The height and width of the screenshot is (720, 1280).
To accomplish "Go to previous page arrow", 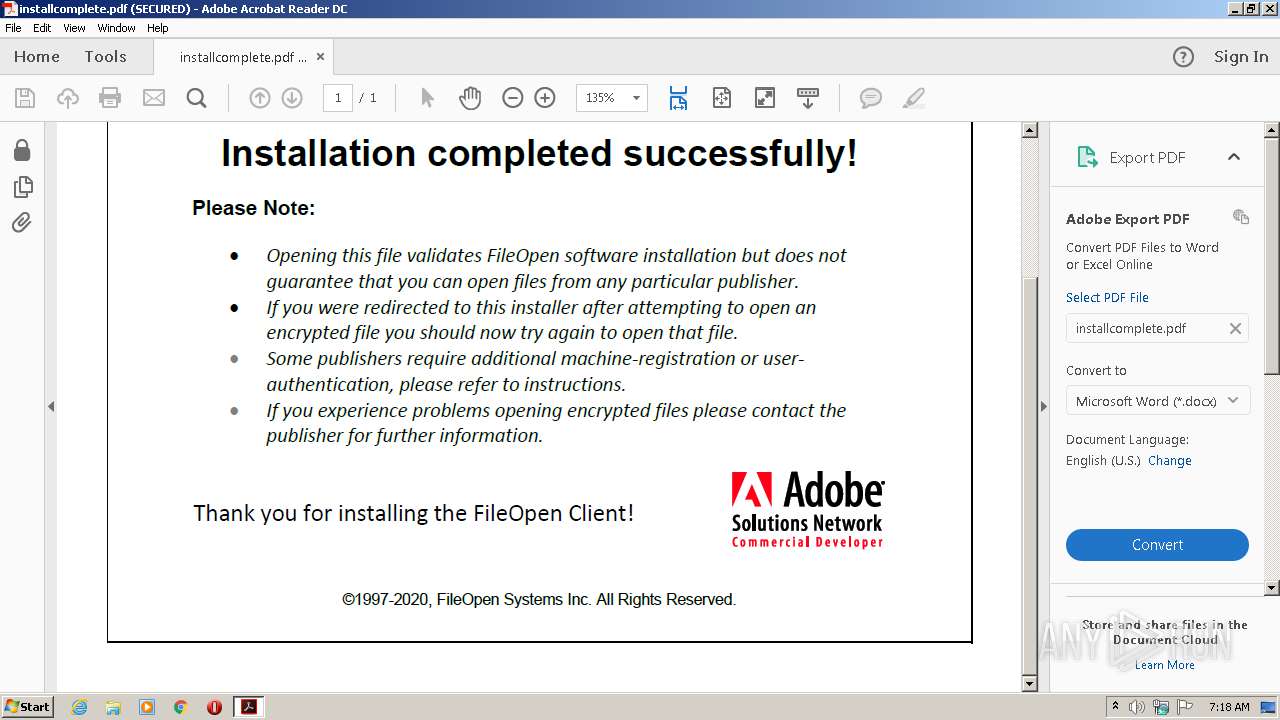I will pyautogui.click(x=260, y=98).
